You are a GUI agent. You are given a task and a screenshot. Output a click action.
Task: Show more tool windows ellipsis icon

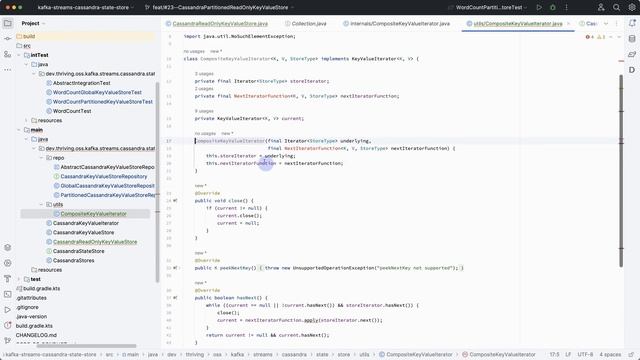point(7,69)
